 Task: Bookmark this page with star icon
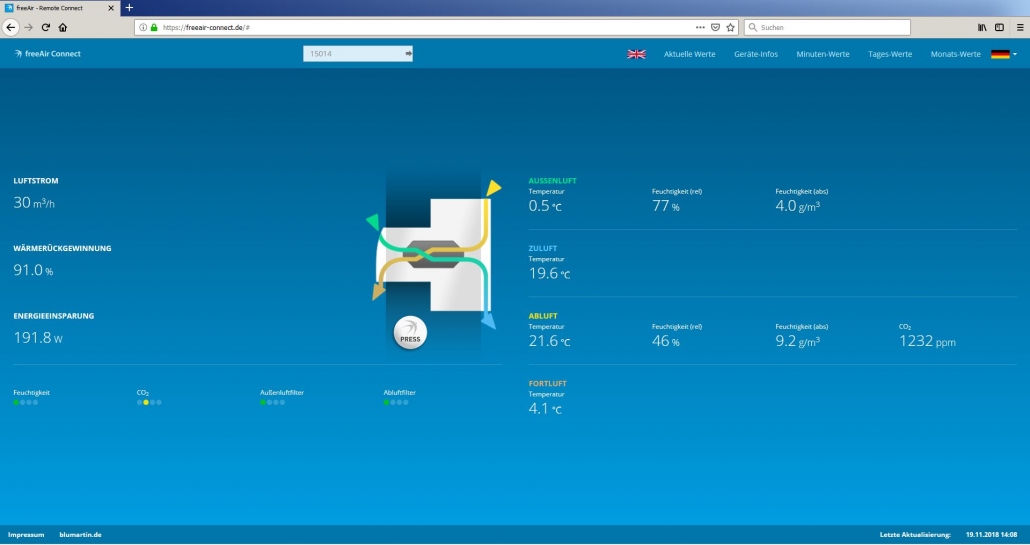(x=730, y=28)
